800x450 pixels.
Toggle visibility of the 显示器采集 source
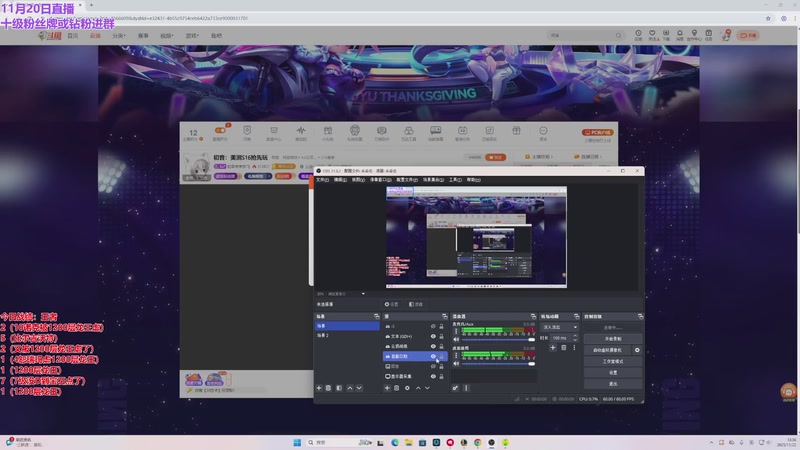433,376
